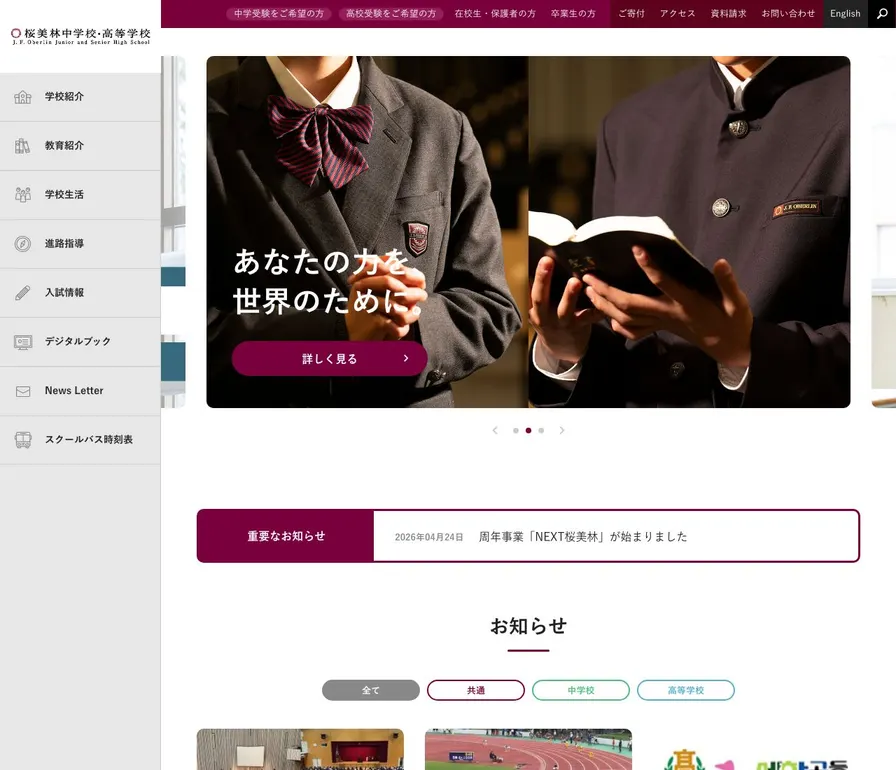Open 資料請求 link in header
Screen dimensions: 896x770
(728, 13)
